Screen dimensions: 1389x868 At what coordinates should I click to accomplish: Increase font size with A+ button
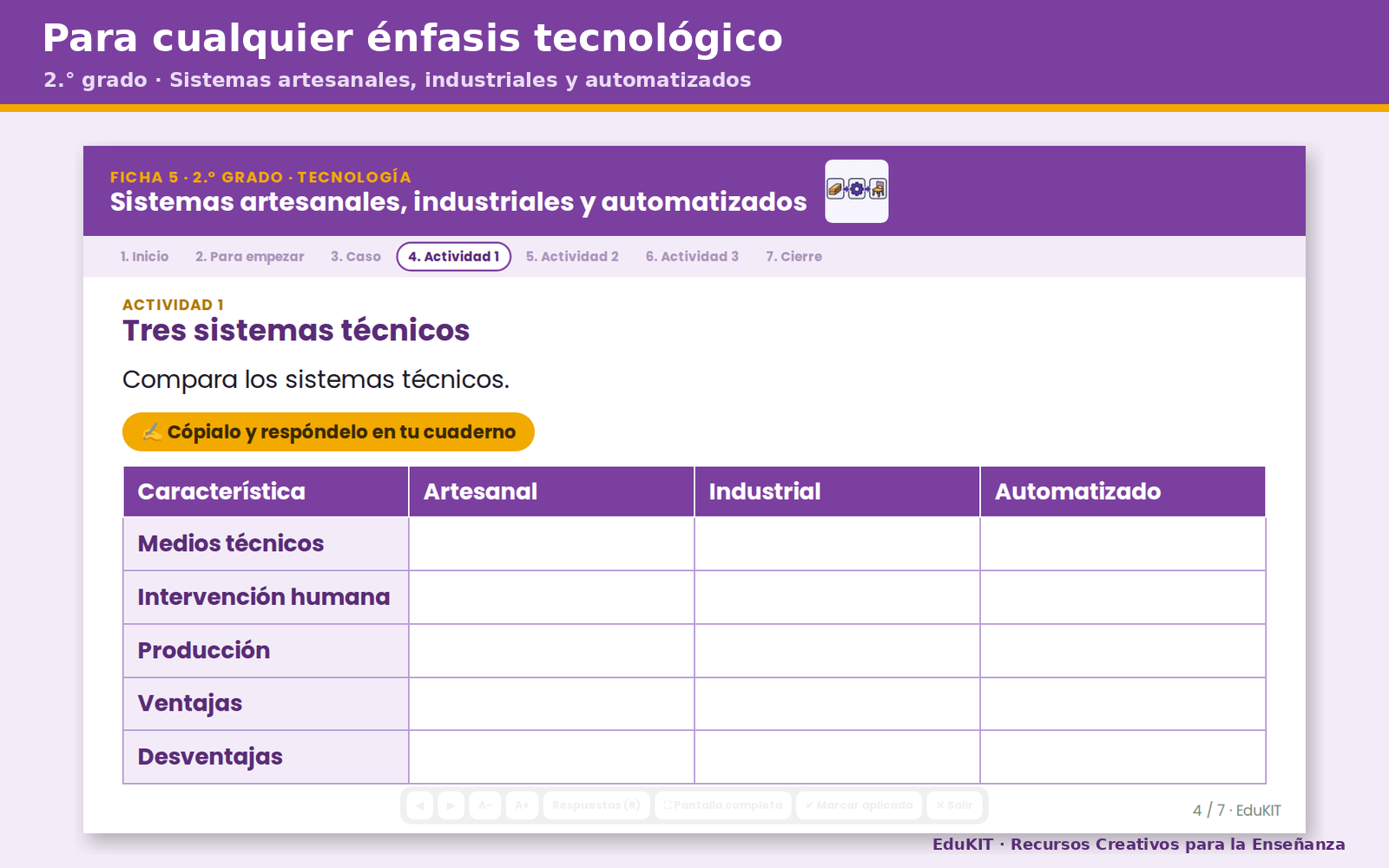[522, 806]
